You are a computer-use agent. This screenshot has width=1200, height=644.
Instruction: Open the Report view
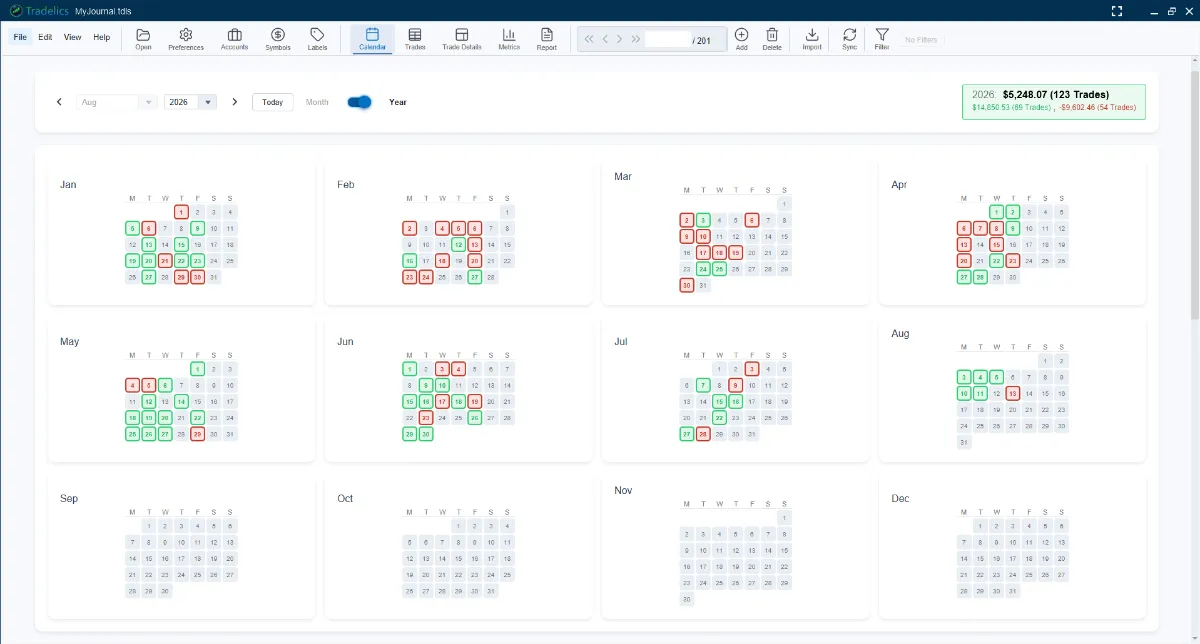546,39
